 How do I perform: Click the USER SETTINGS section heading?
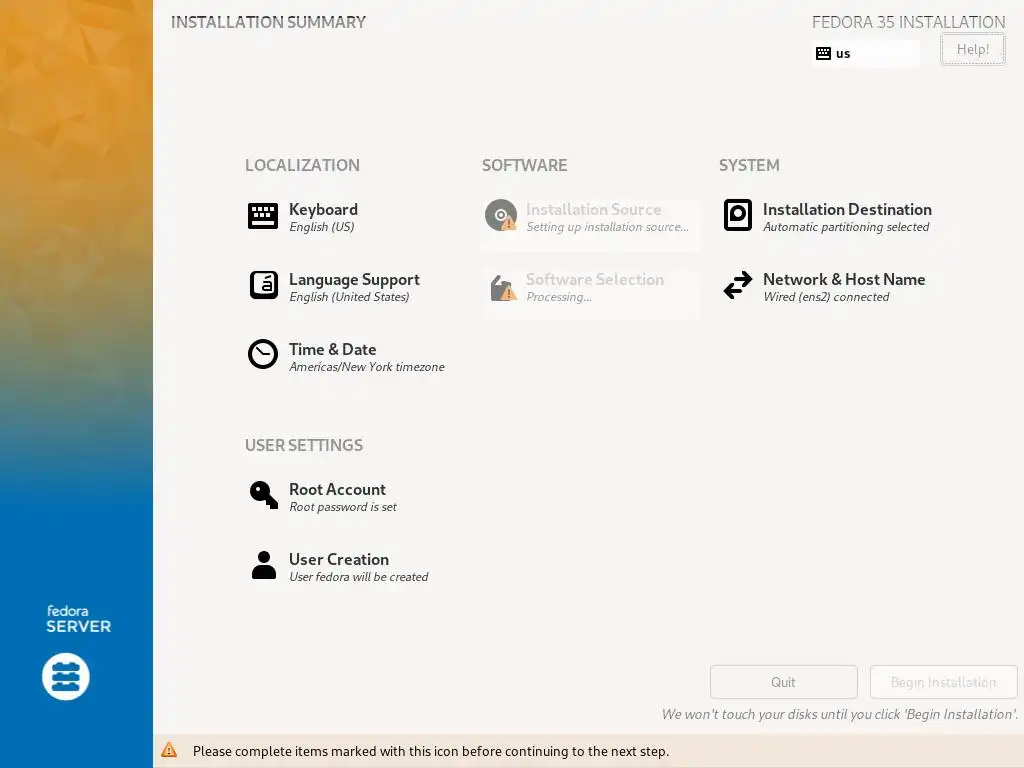tap(304, 445)
